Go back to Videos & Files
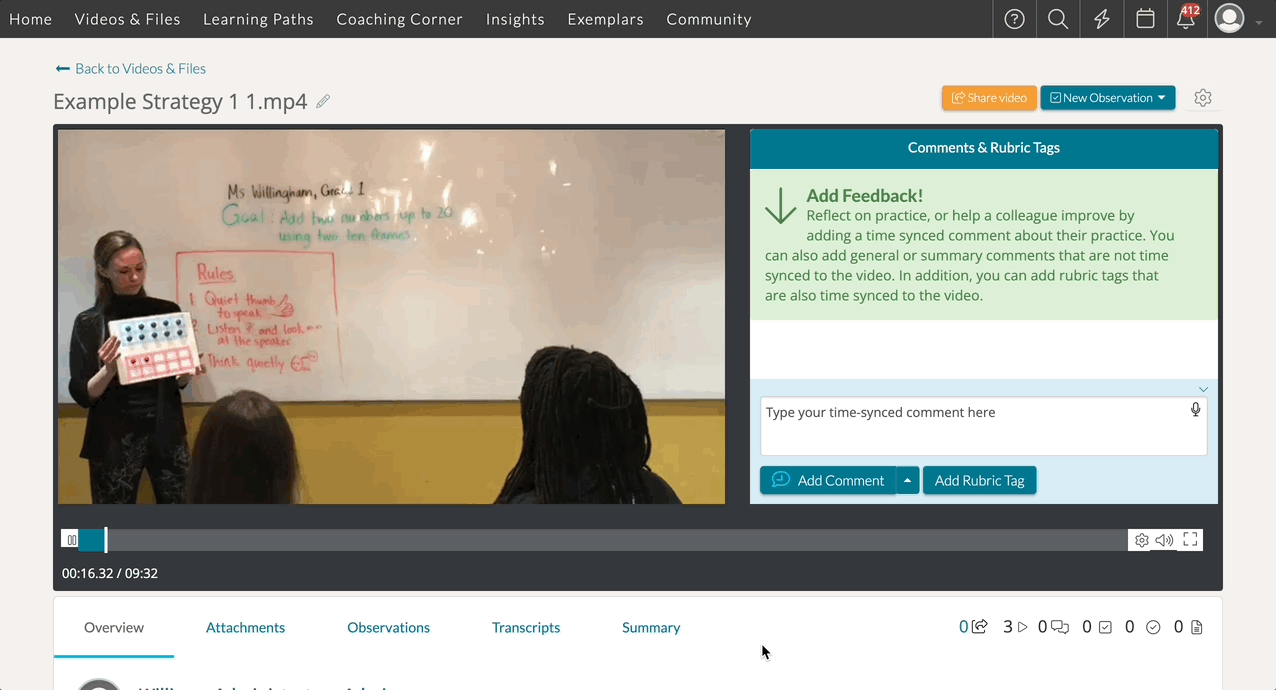Viewport: 1276px width, 690px height. [x=131, y=69]
